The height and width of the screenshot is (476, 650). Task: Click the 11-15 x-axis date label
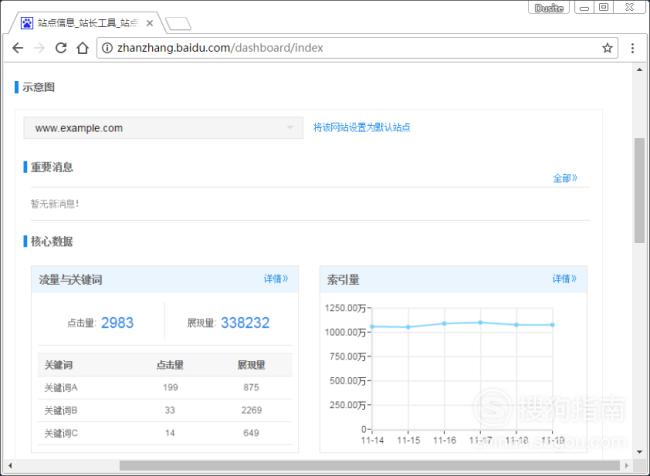[408, 440]
